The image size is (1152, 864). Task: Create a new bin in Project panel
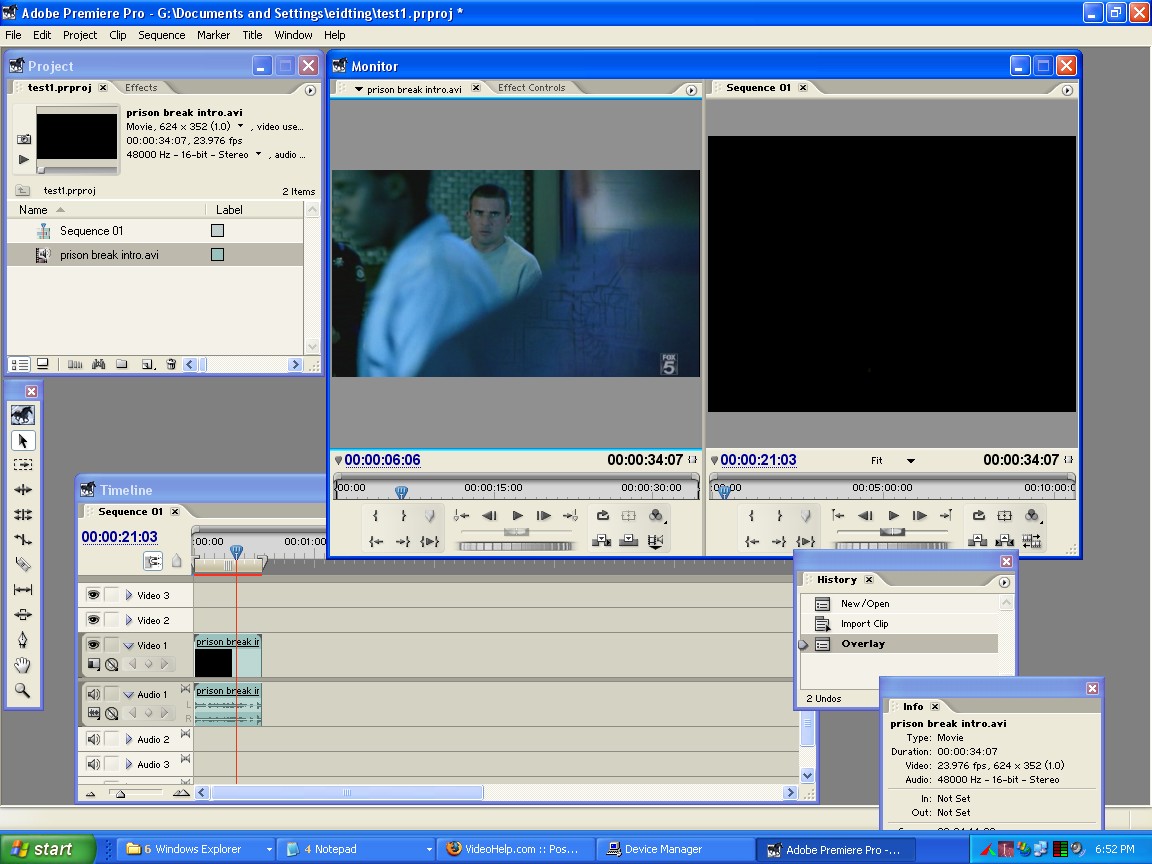[122, 364]
